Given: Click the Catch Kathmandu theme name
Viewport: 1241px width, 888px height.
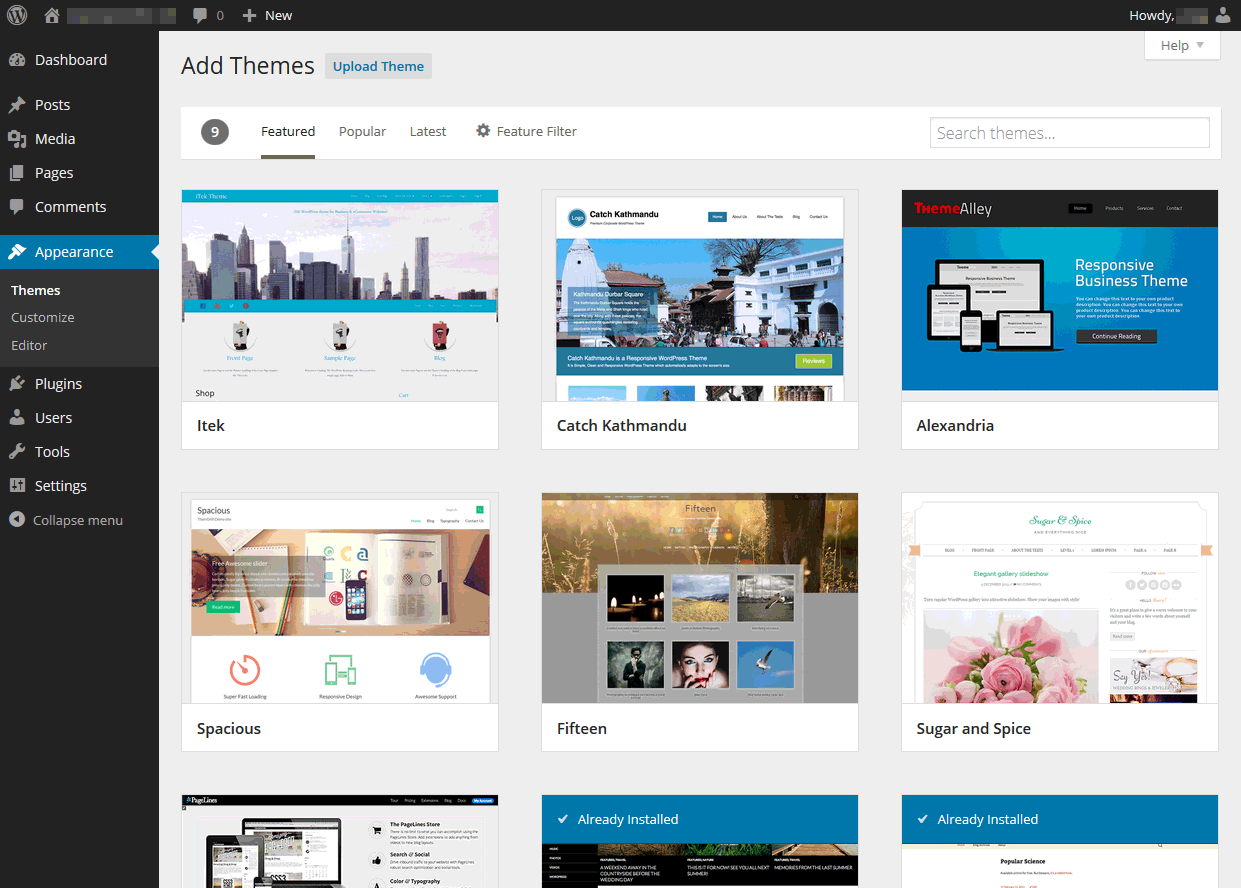Looking at the screenshot, I should [x=622, y=425].
